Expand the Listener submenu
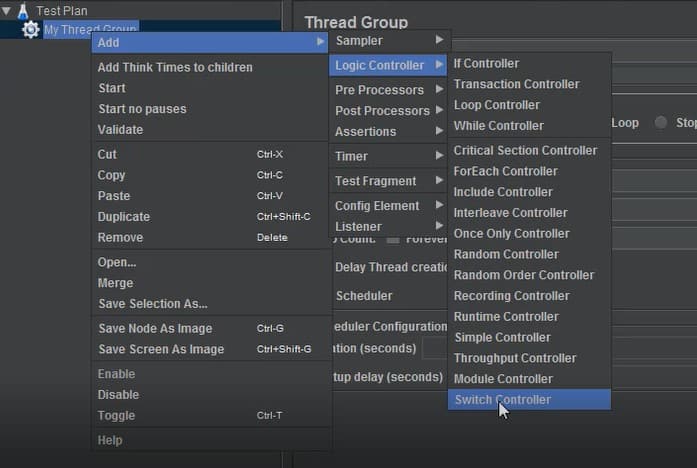The height and width of the screenshot is (468, 697). click(388, 227)
